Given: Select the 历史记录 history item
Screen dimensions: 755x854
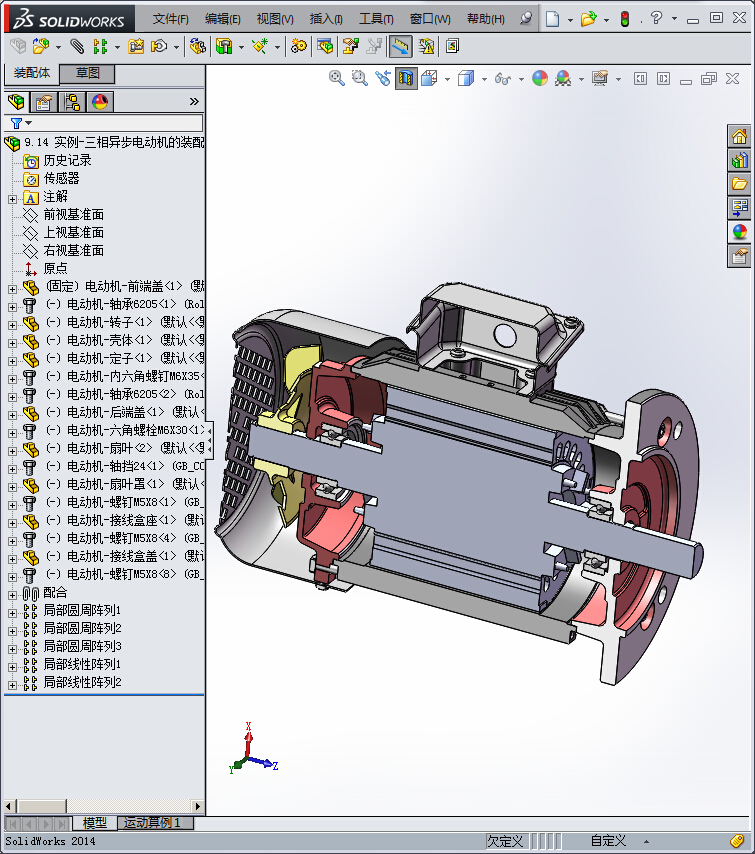Looking at the screenshot, I should [x=67, y=161].
